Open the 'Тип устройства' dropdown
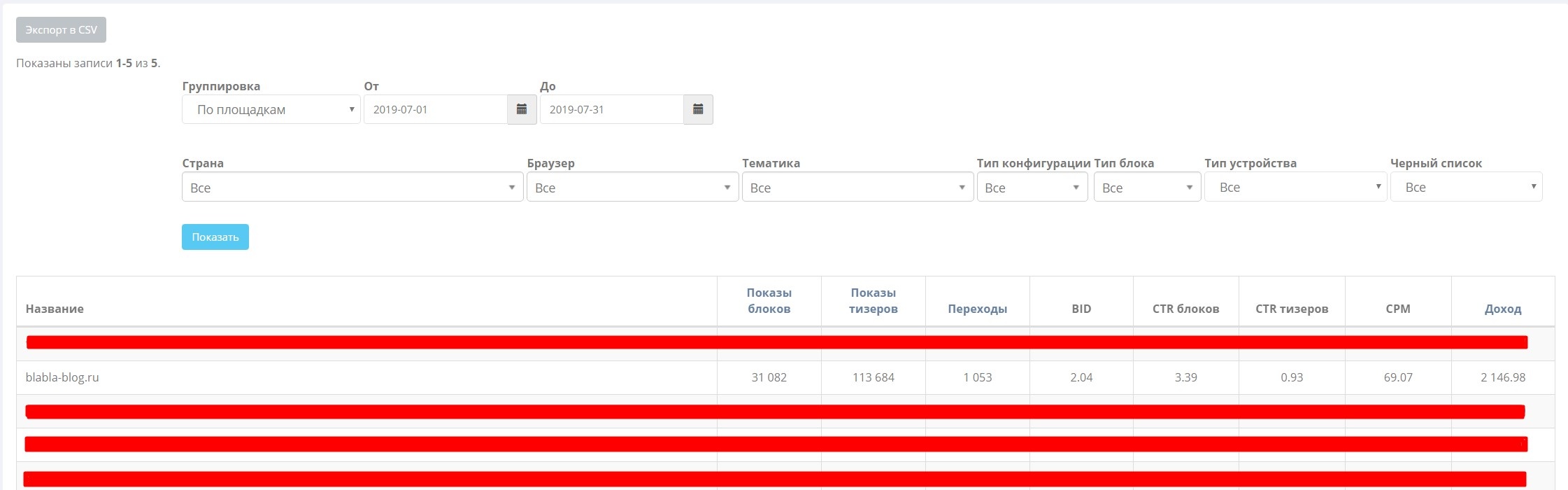1568x490 pixels. click(x=1296, y=187)
